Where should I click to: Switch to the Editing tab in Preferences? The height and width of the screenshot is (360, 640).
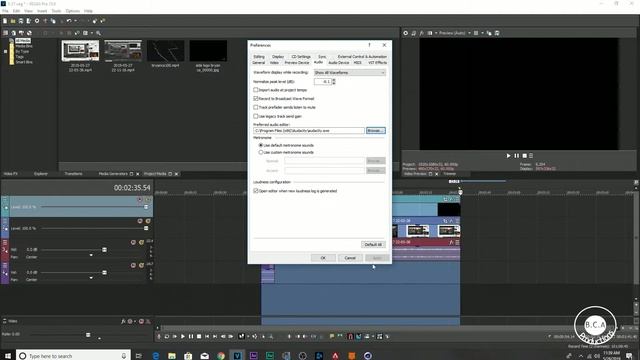pyautogui.click(x=259, y=57)
